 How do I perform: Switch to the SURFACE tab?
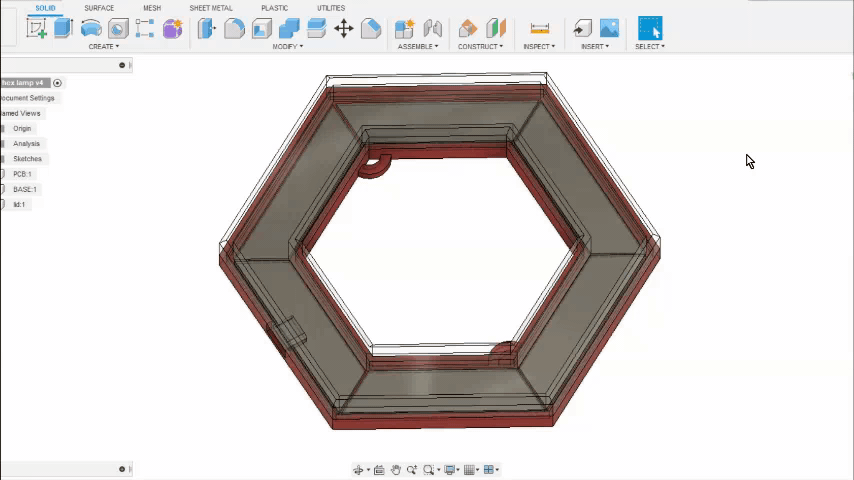(x=99, y=8)
